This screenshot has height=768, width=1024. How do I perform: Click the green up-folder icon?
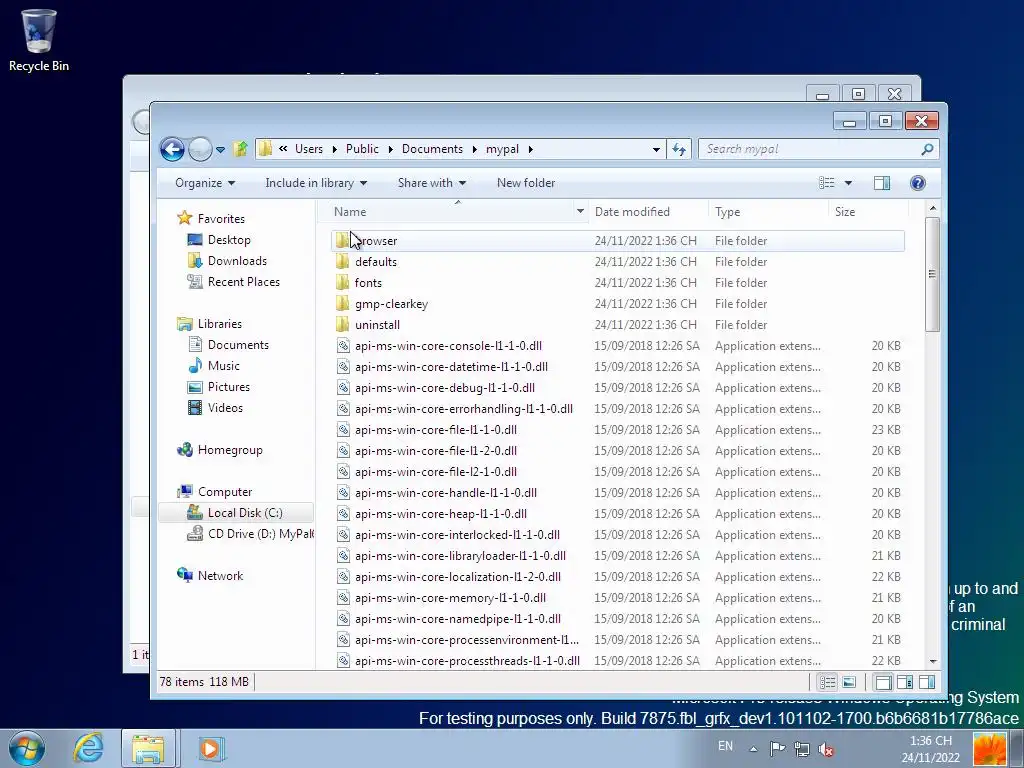pyautogui.click(x=240, y=150)
